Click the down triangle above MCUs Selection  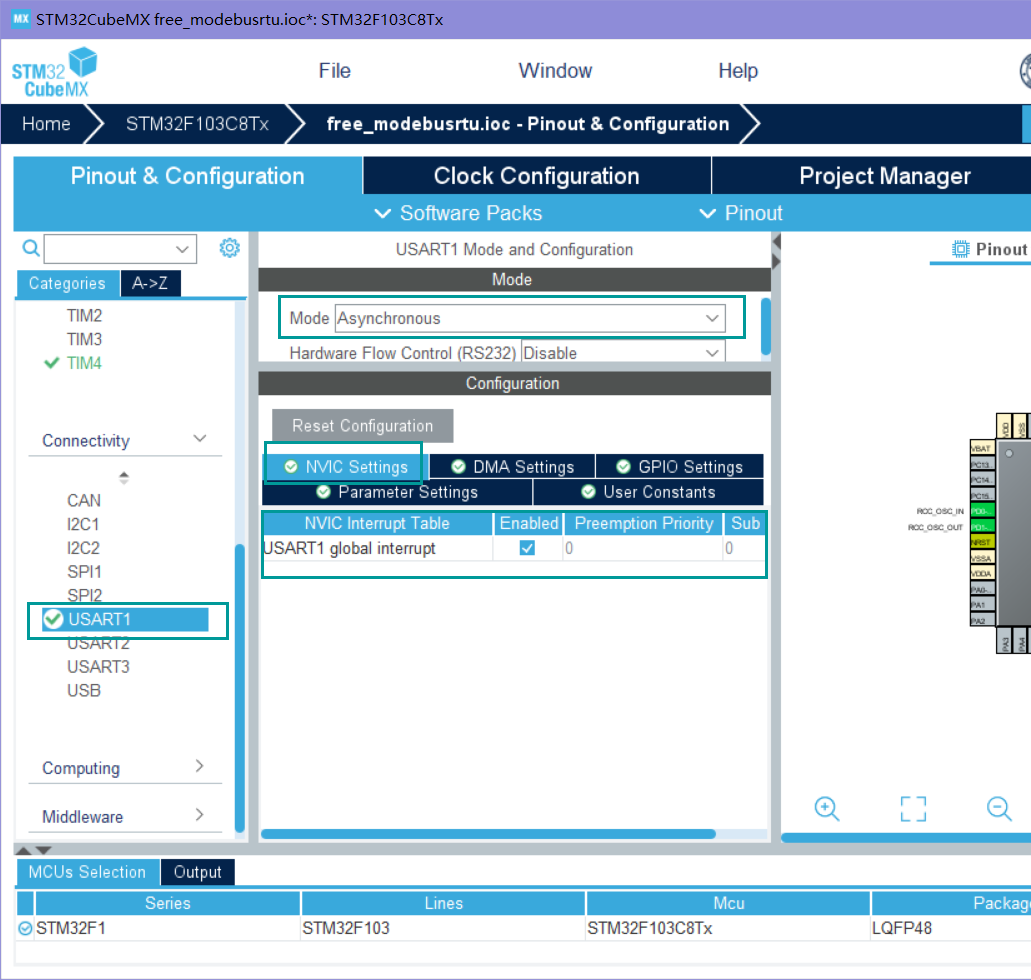tap(43, 850)
